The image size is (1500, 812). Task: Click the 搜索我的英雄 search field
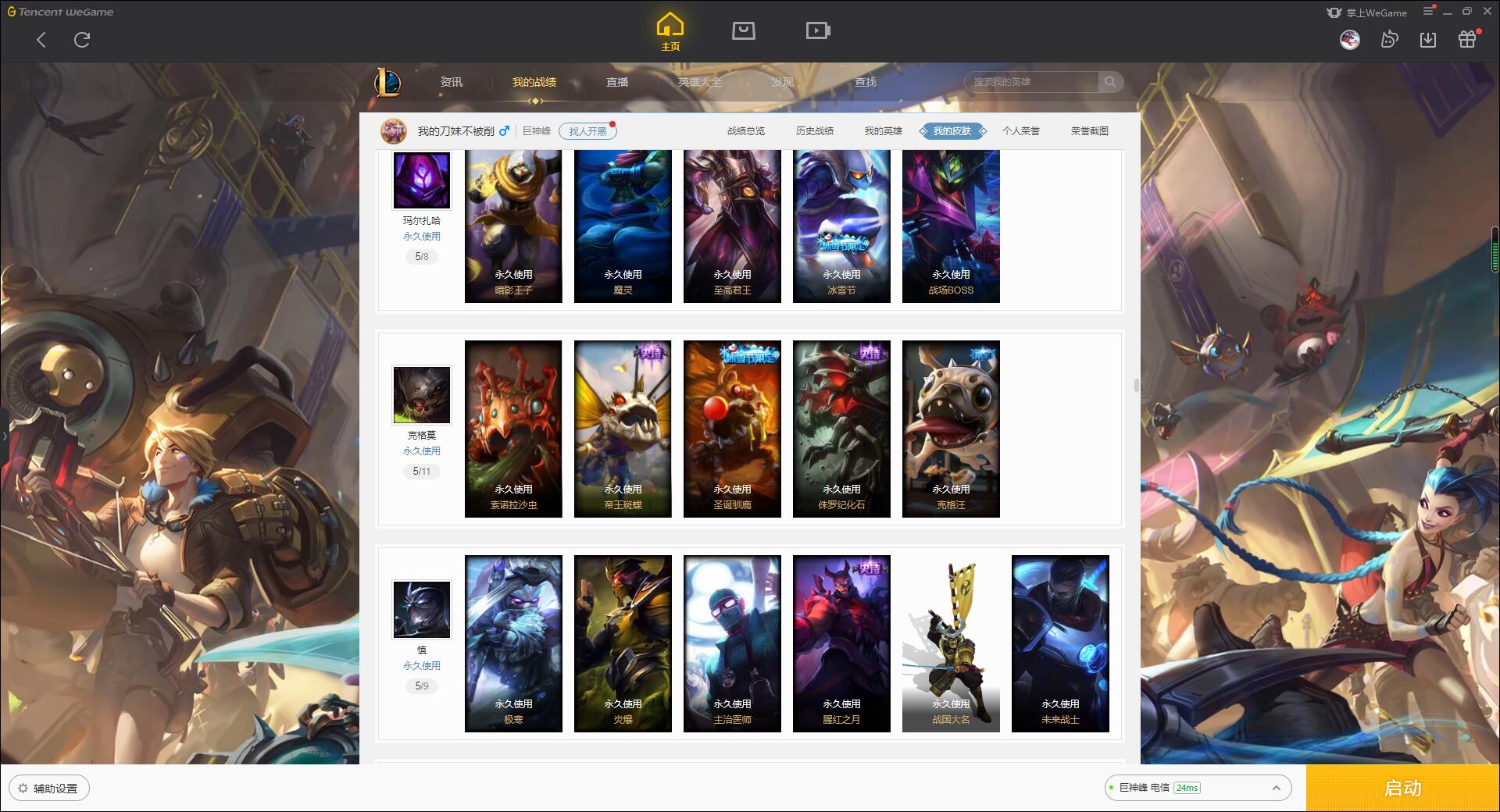pos(1031,82)
